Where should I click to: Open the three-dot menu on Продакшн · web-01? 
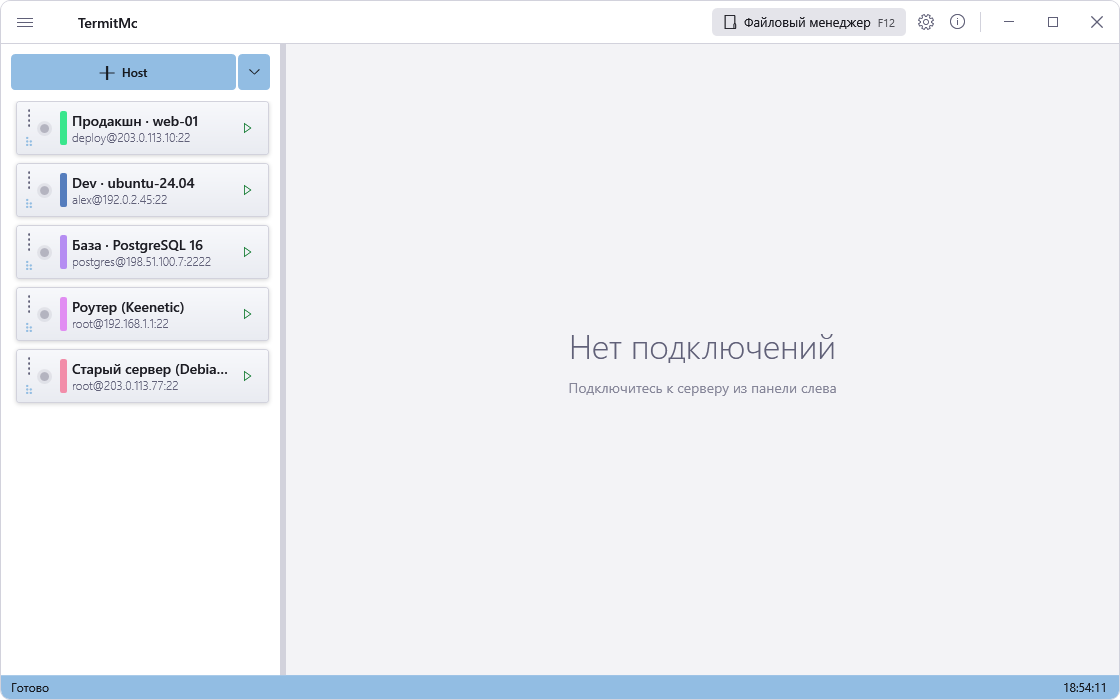(29, 118)
